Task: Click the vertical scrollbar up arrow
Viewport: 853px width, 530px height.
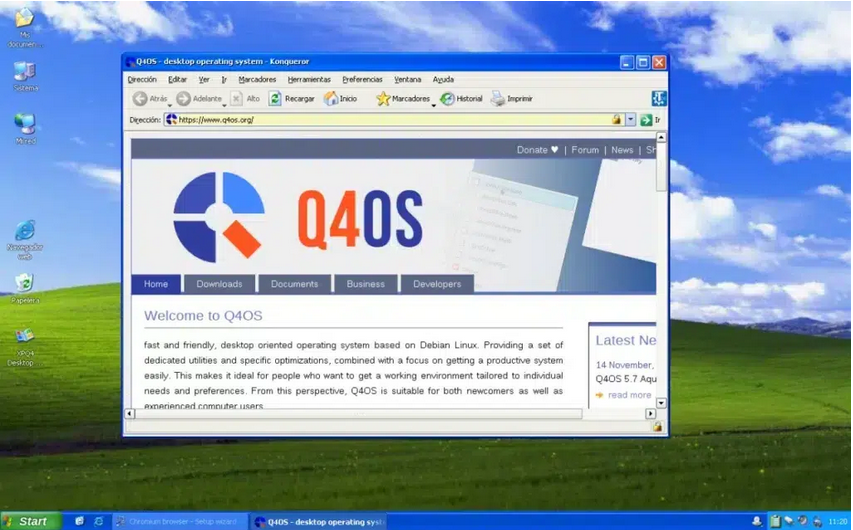Action: 662,137
